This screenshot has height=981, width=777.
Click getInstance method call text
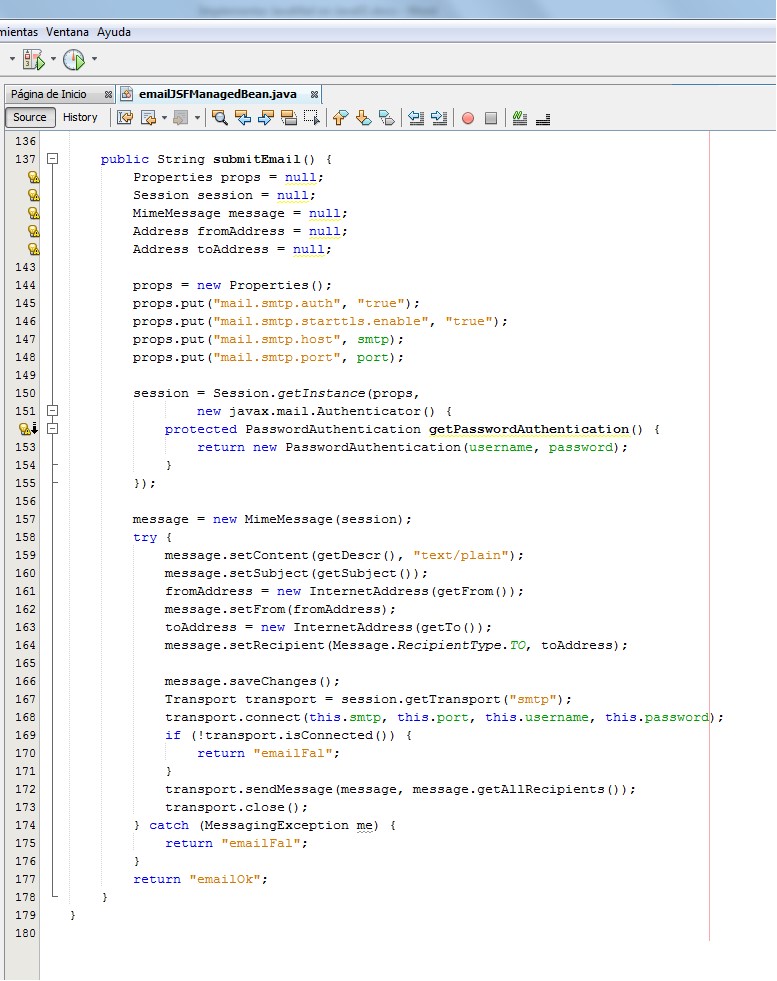coord(321,394)
